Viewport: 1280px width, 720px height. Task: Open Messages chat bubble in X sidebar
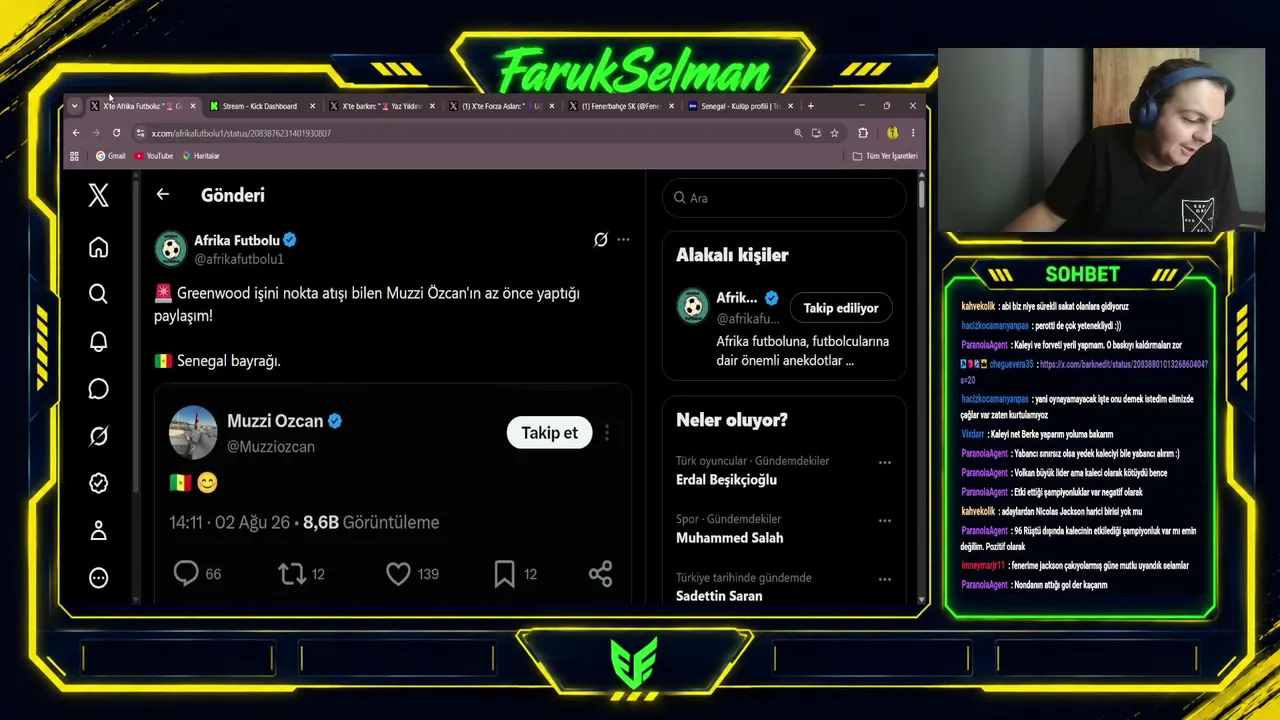point(98,389)
